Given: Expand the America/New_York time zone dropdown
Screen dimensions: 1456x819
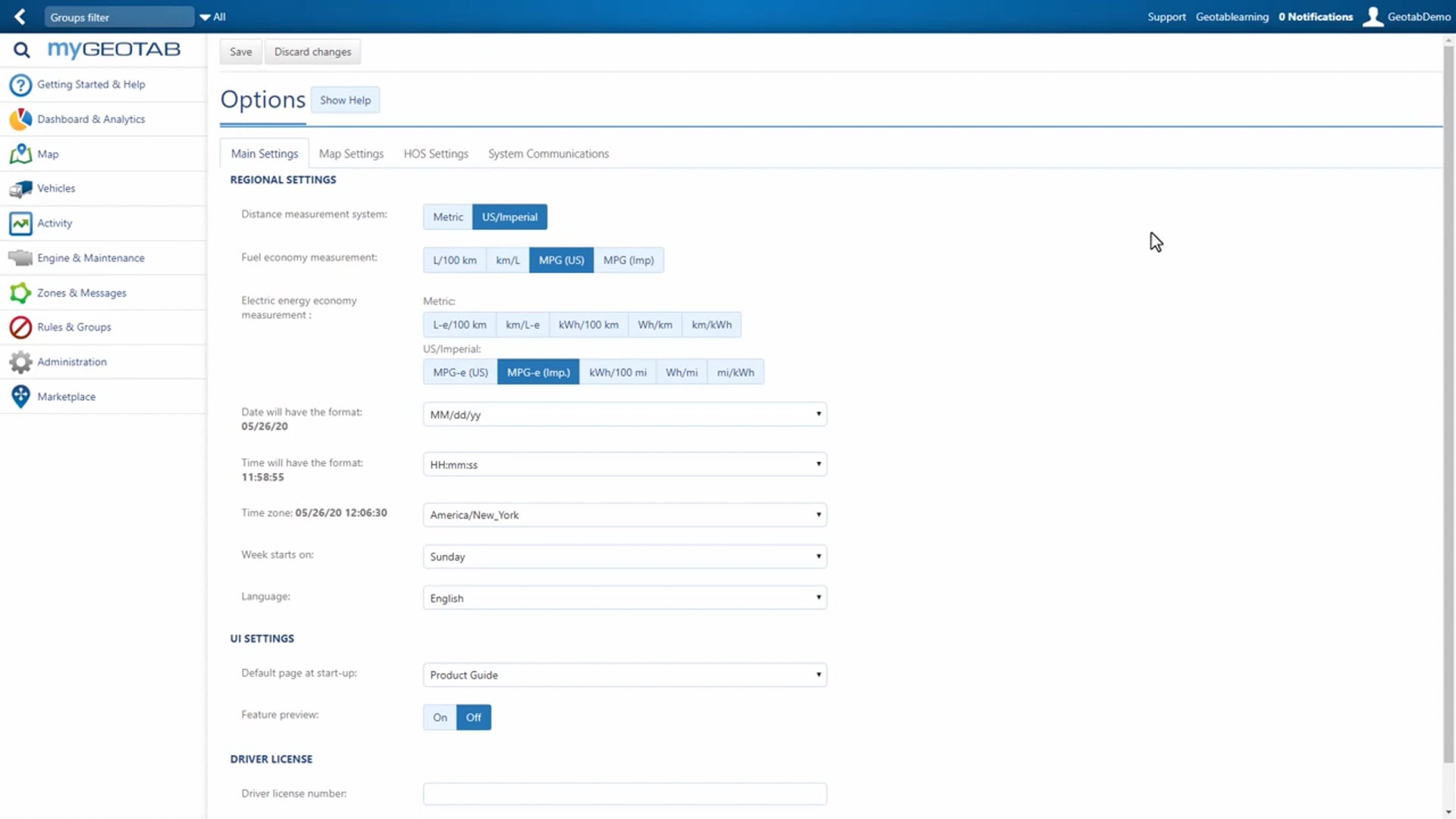Looking at the screenshot, I should coord(624,515).
